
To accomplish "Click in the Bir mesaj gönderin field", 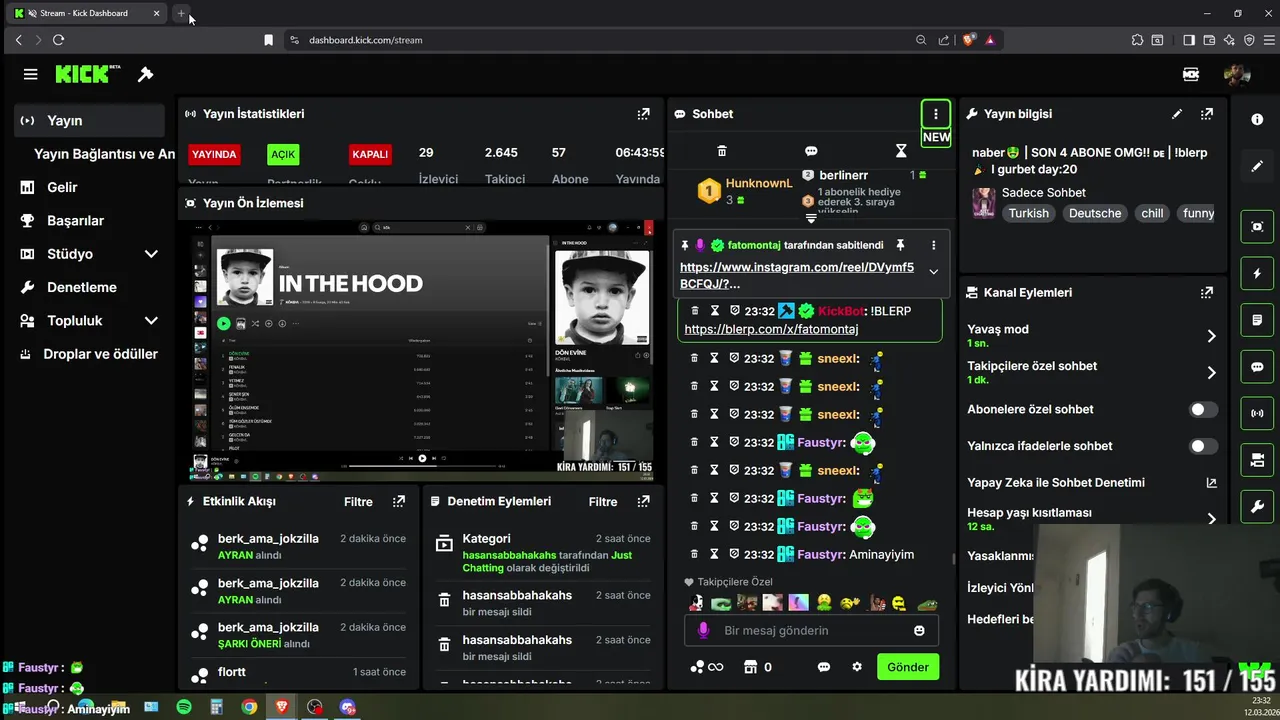I will tap(810, 631).
